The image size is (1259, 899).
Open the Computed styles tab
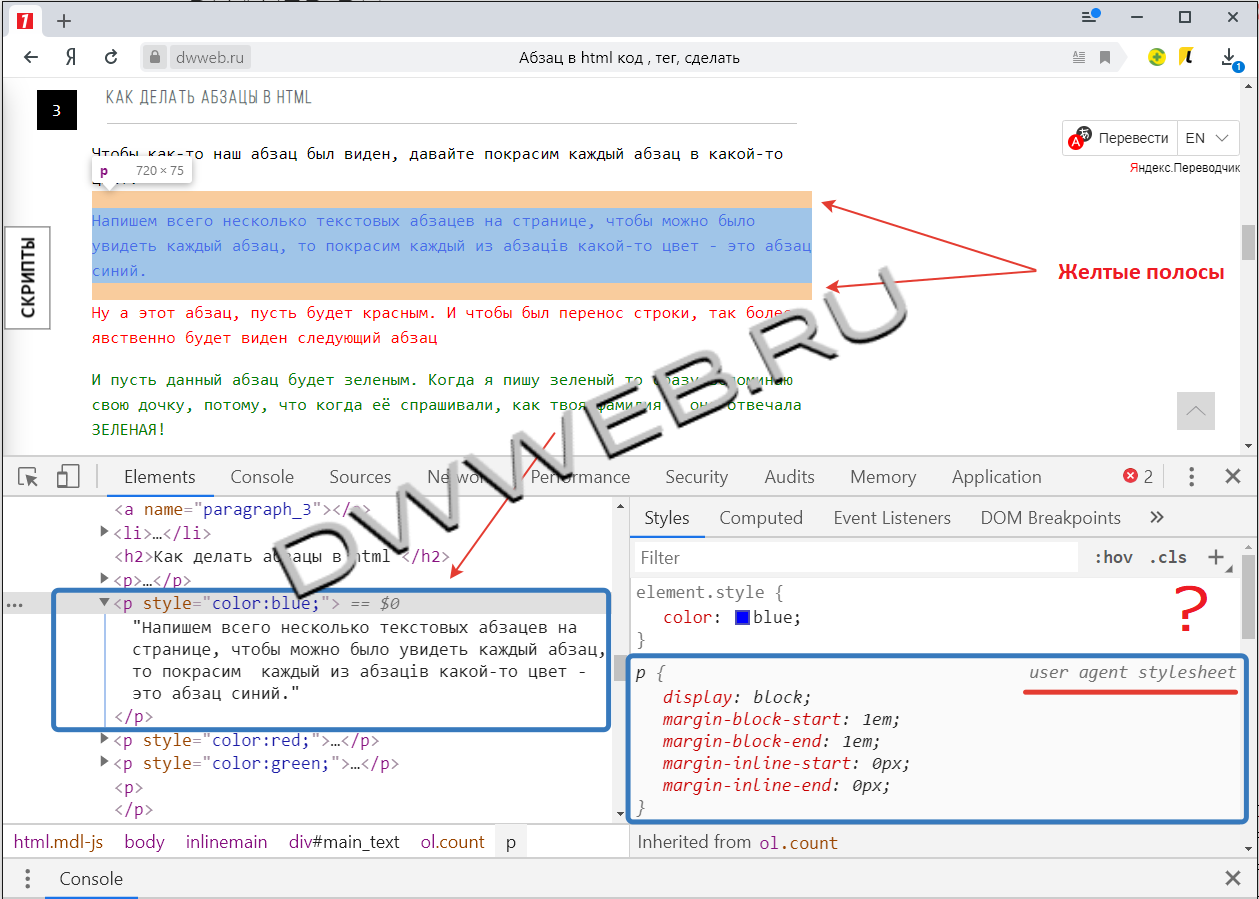click(761, 518)
